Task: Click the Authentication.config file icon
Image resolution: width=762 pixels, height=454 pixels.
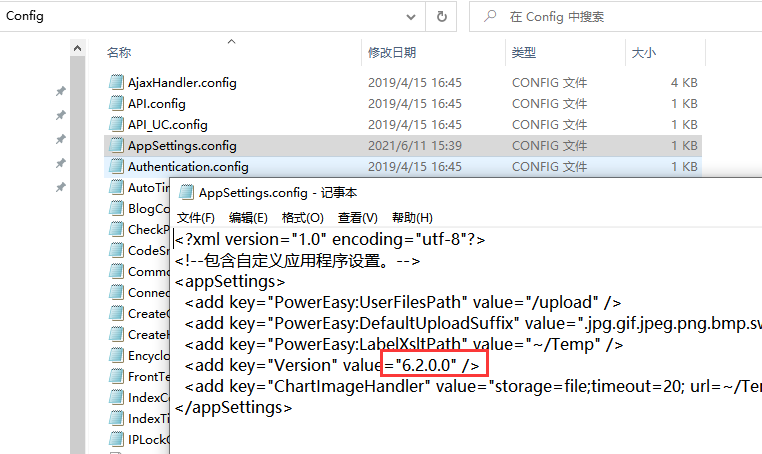Action: pos(116,166)
